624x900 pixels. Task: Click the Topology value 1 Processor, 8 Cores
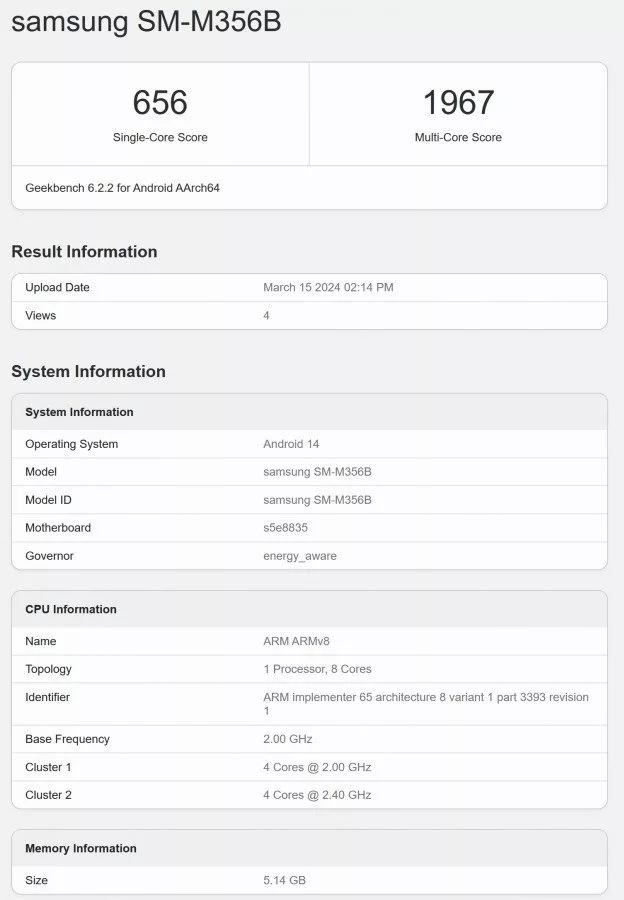pos(317,669)
